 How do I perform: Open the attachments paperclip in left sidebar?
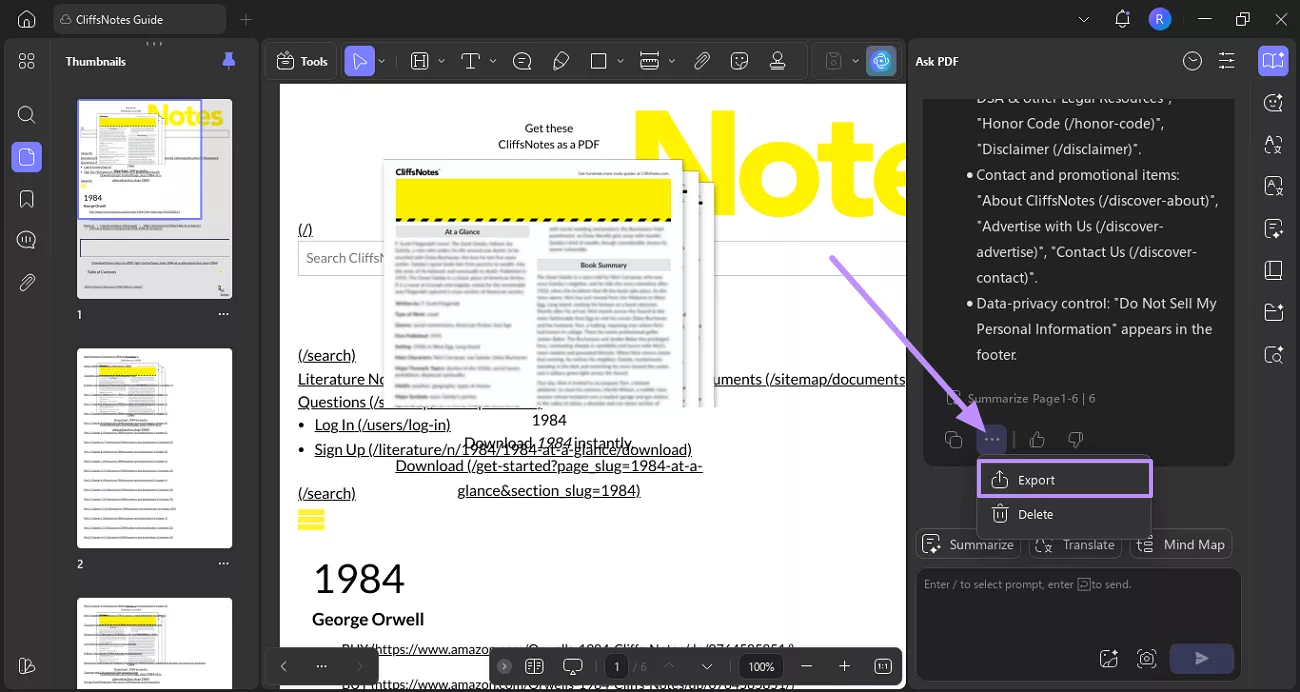tap(27, 283)
